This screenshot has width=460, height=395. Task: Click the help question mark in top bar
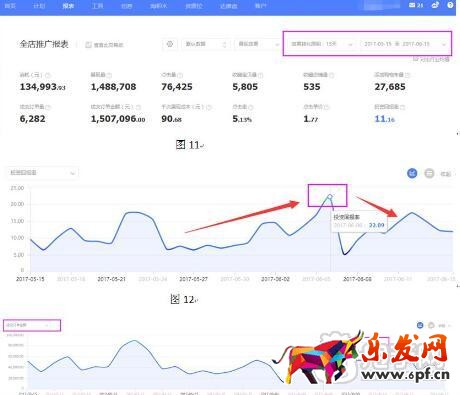(450, 5)
